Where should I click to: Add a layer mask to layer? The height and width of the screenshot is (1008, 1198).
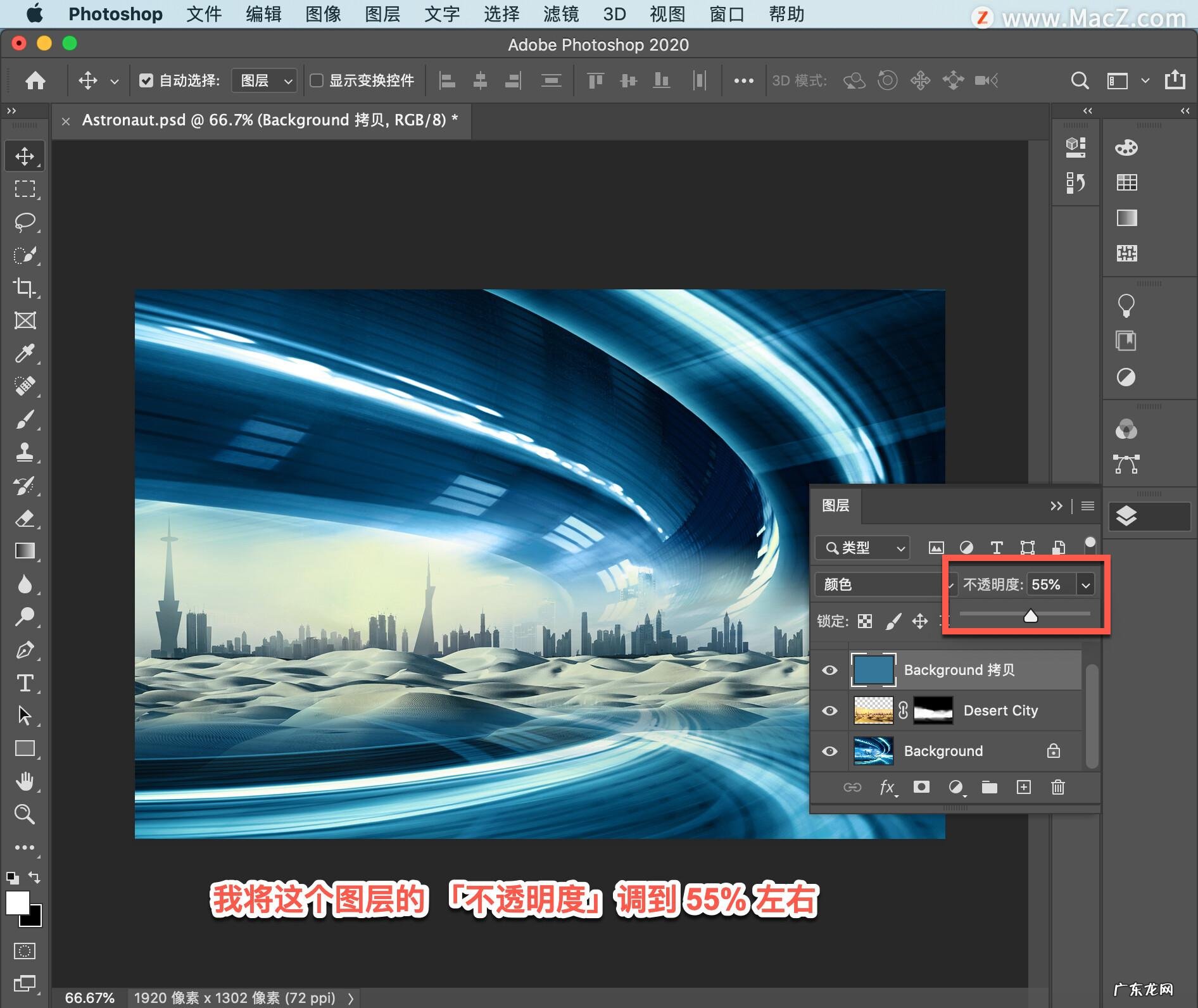click(x=921, y=787)
